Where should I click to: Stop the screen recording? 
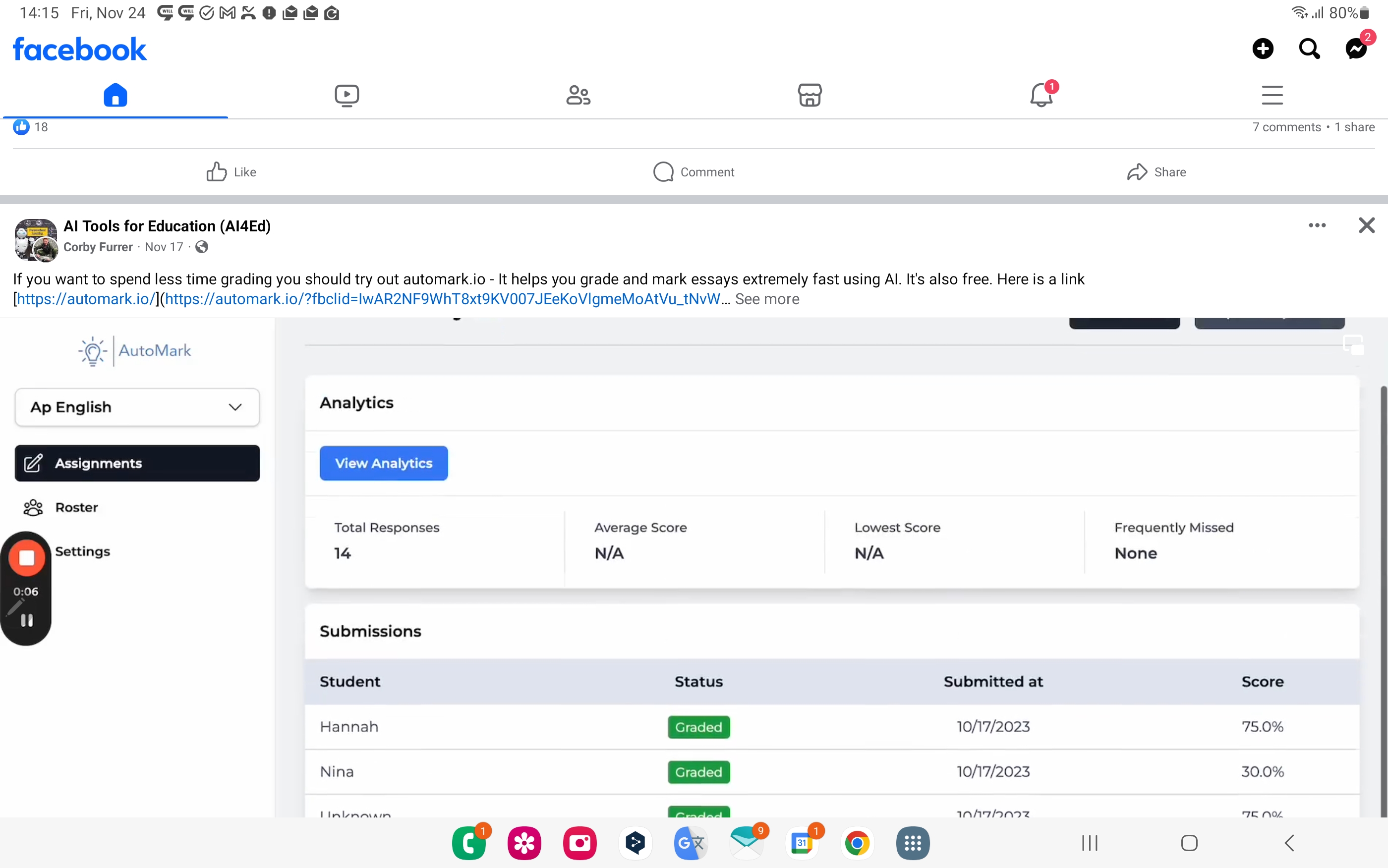point(26,557)
